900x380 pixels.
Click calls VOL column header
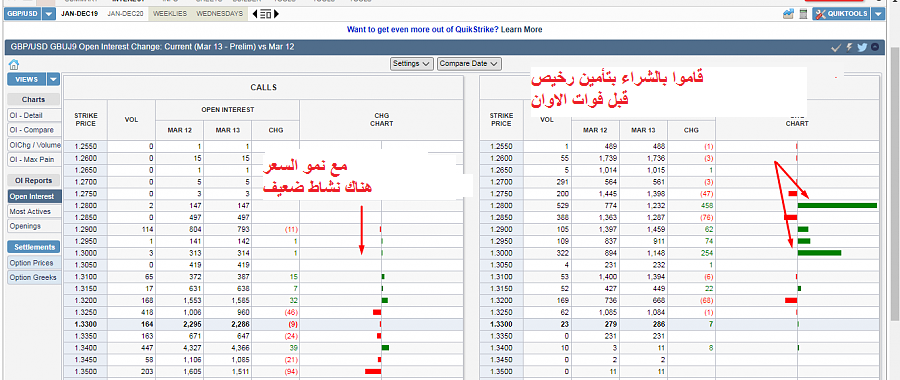coord(131,120)
